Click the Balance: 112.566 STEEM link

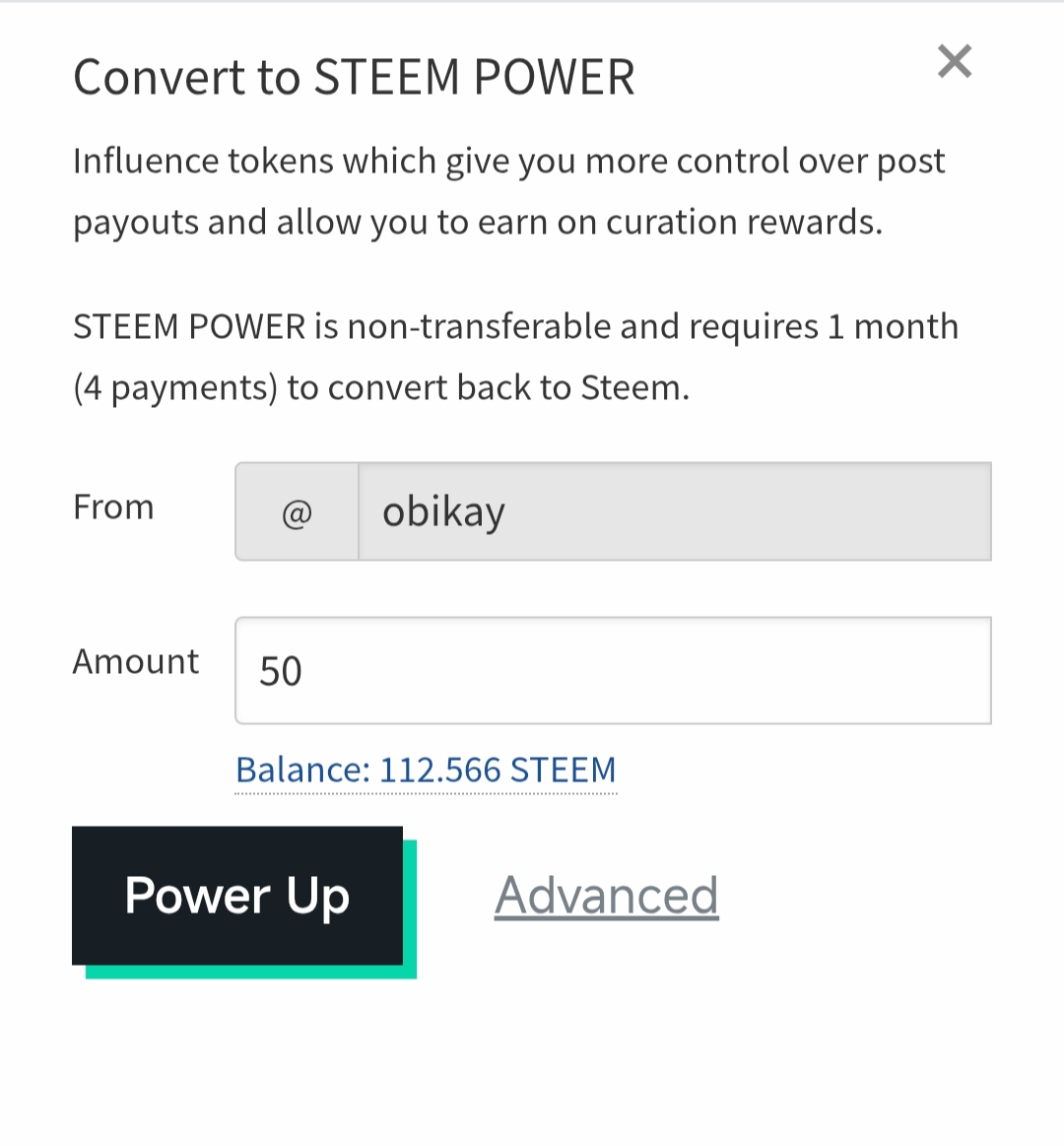[x=426, y=770]
